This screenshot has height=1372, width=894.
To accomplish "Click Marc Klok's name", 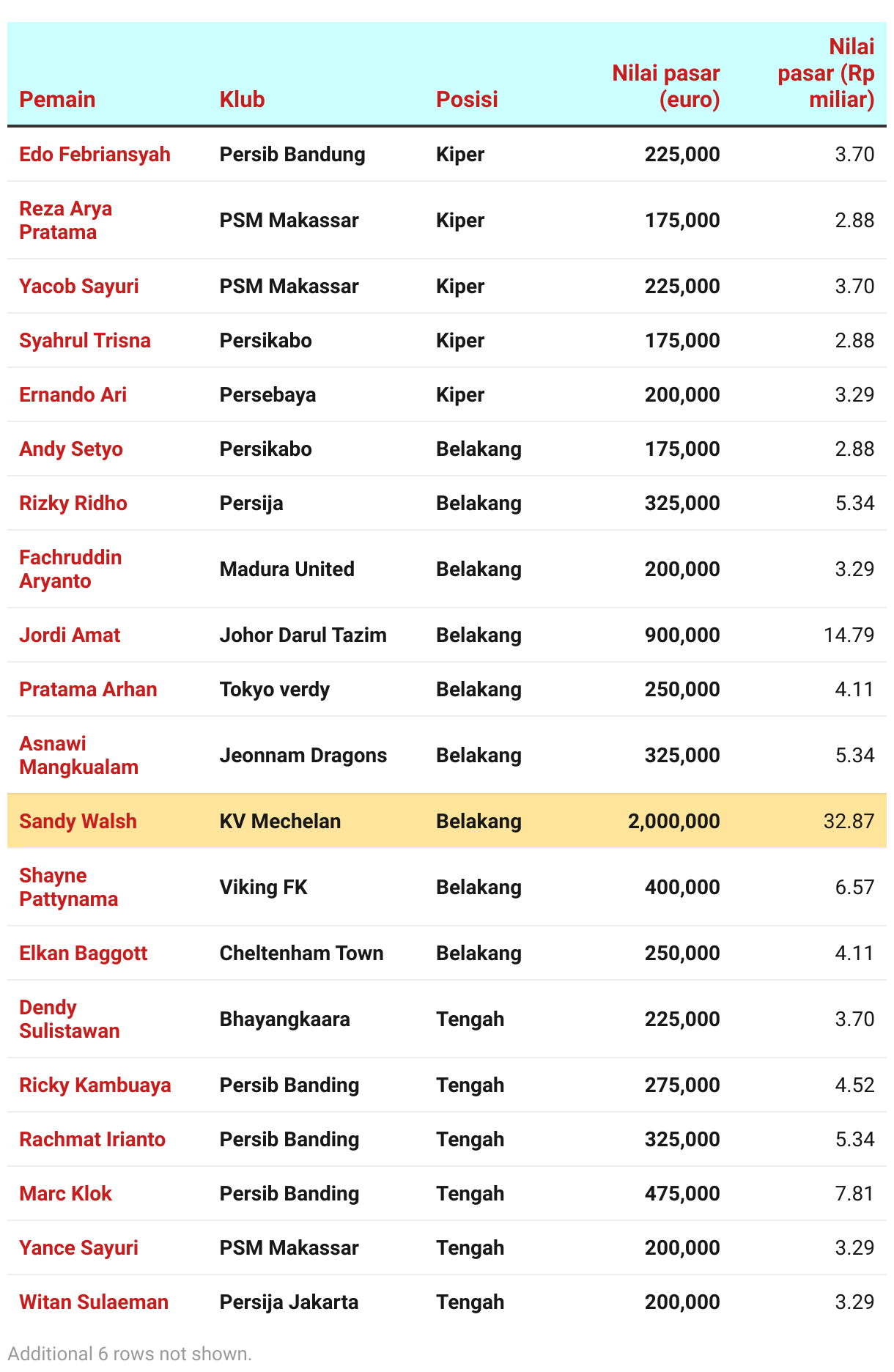I will pos(65,1193).
